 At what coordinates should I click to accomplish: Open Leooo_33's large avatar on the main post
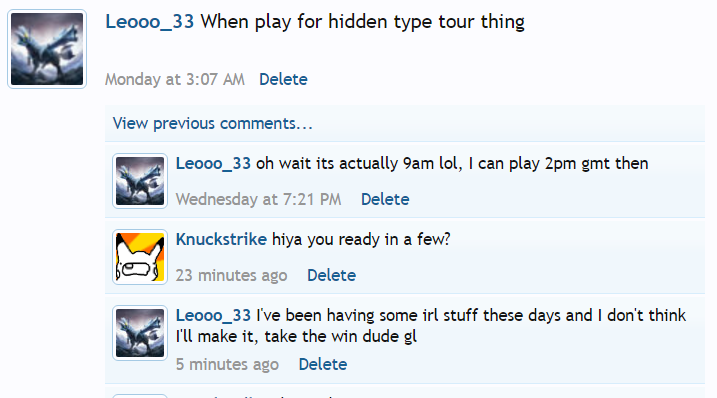tap(47, 49)
